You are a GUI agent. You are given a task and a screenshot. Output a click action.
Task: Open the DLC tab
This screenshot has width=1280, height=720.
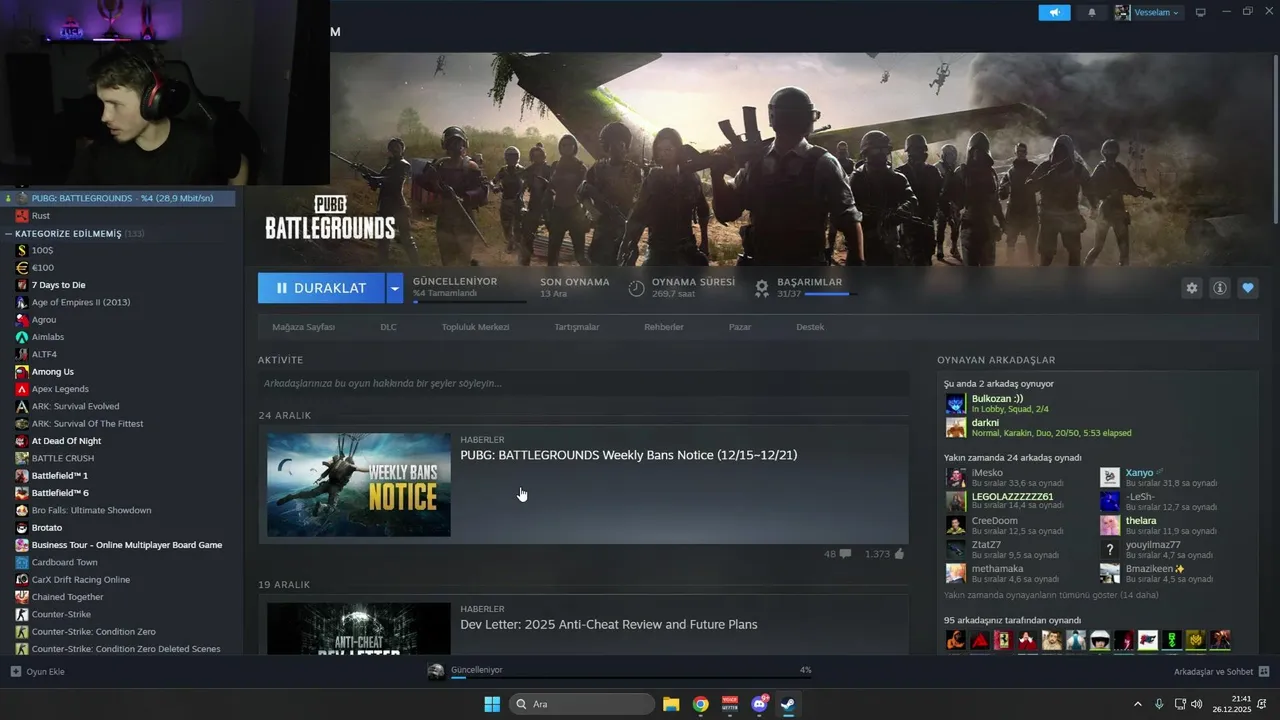point(388,327)
